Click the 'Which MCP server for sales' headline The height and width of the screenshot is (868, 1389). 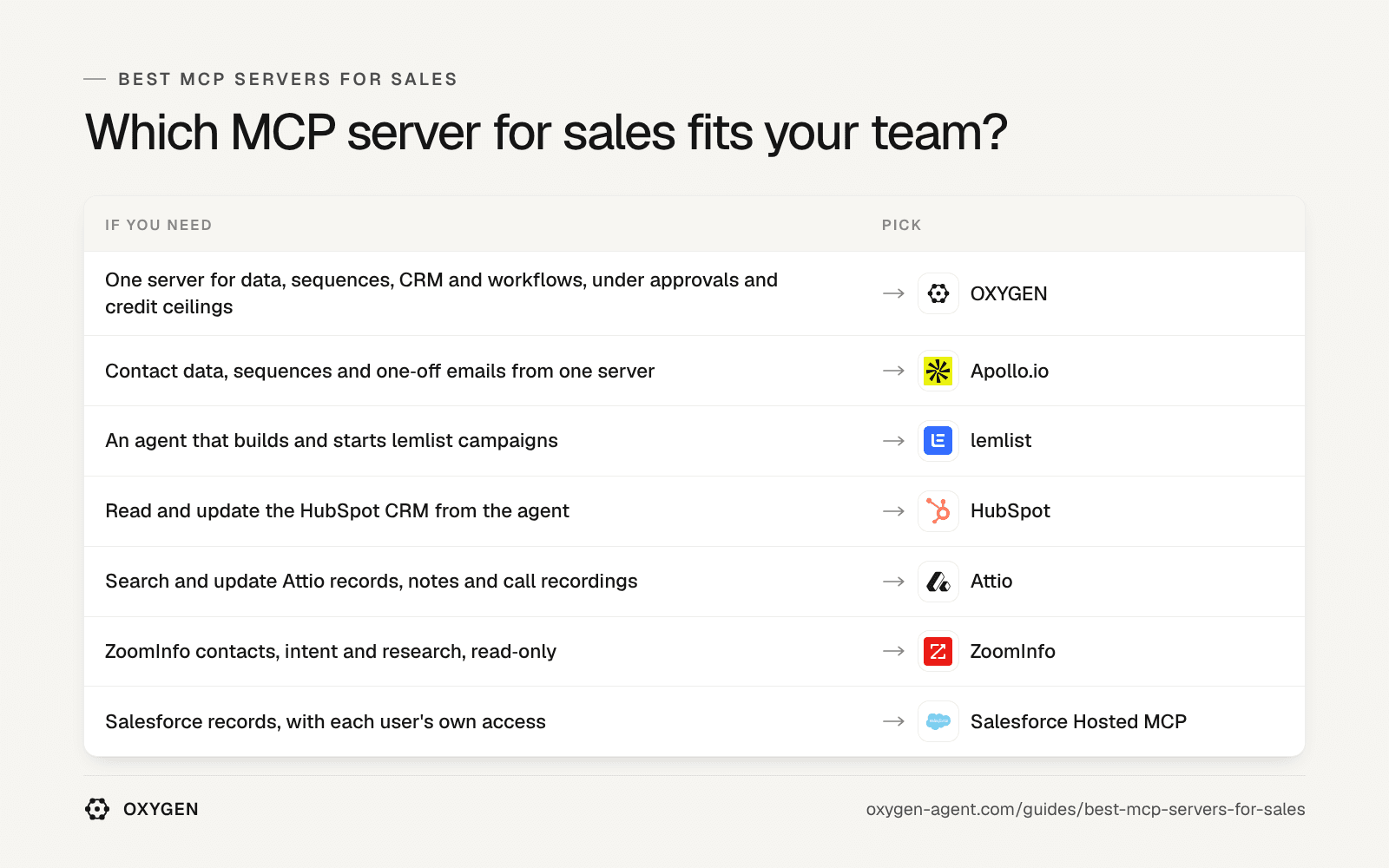click(546, 133)
